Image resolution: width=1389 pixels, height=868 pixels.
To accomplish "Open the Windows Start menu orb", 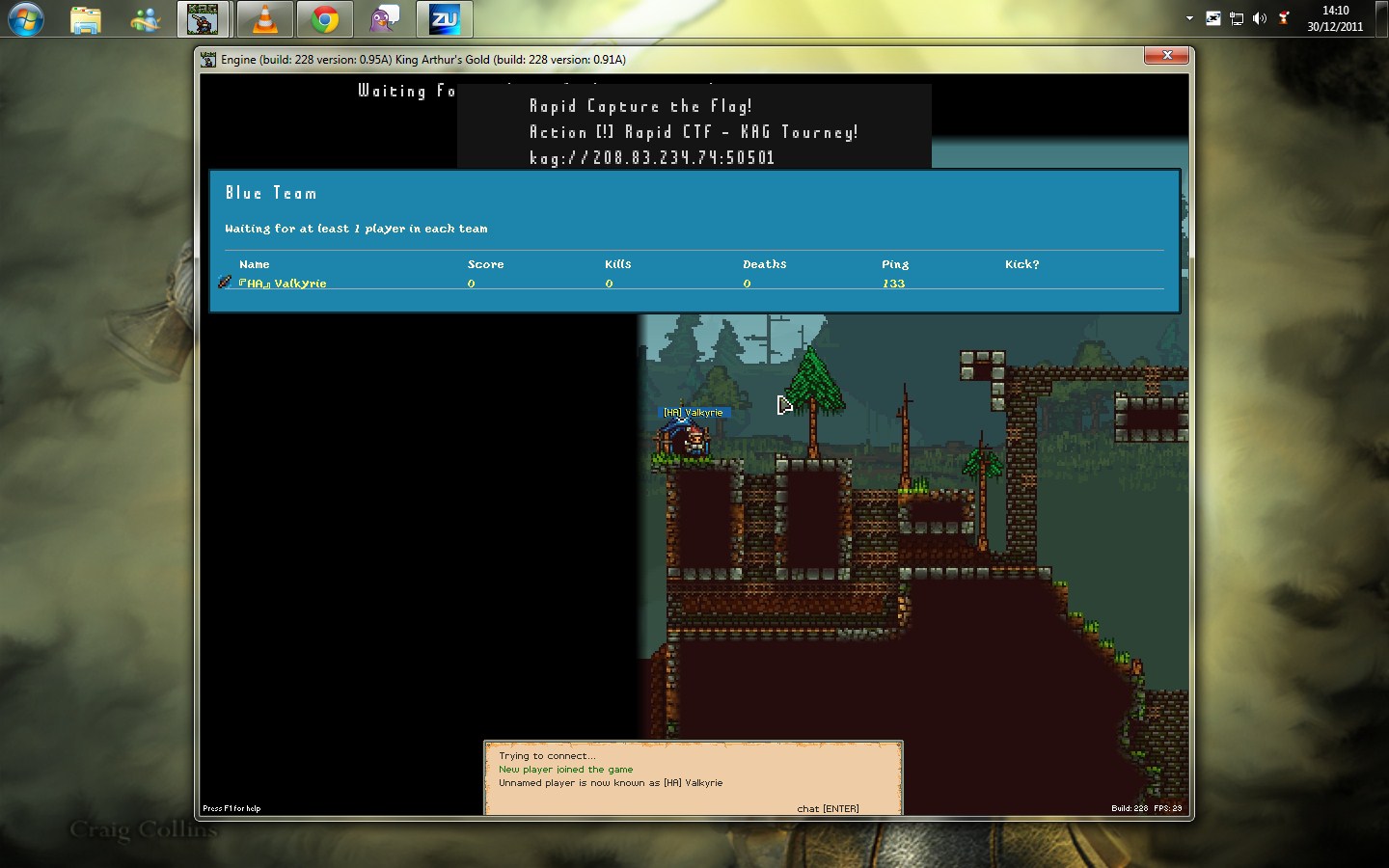I will [x=26, y=19].
